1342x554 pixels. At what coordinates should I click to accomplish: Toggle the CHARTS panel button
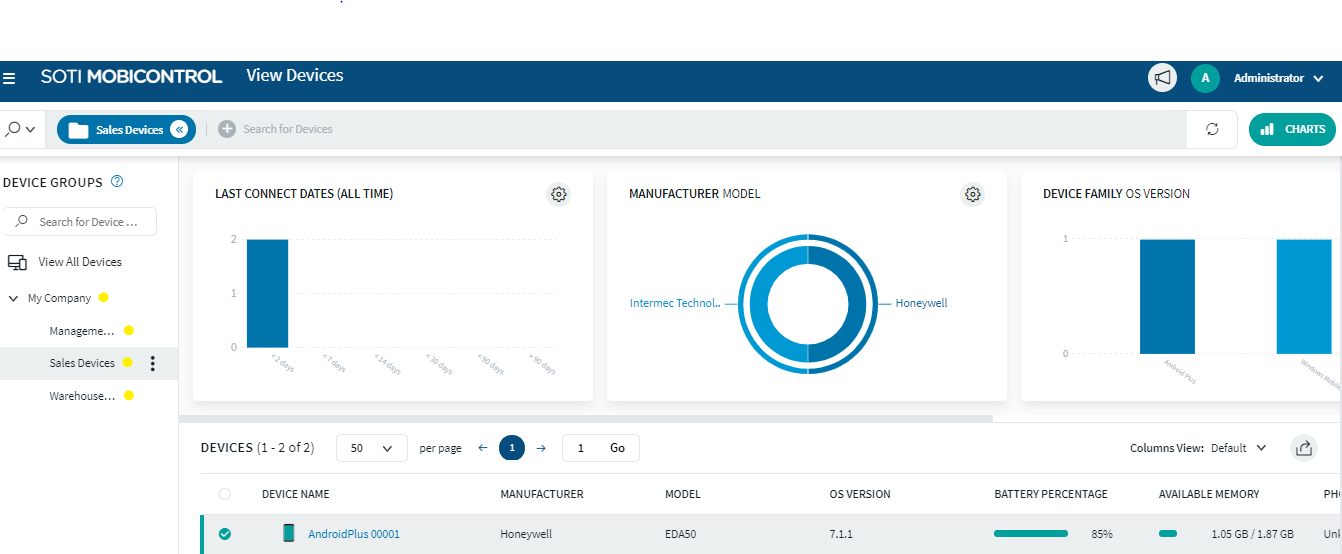point(1292,129)
